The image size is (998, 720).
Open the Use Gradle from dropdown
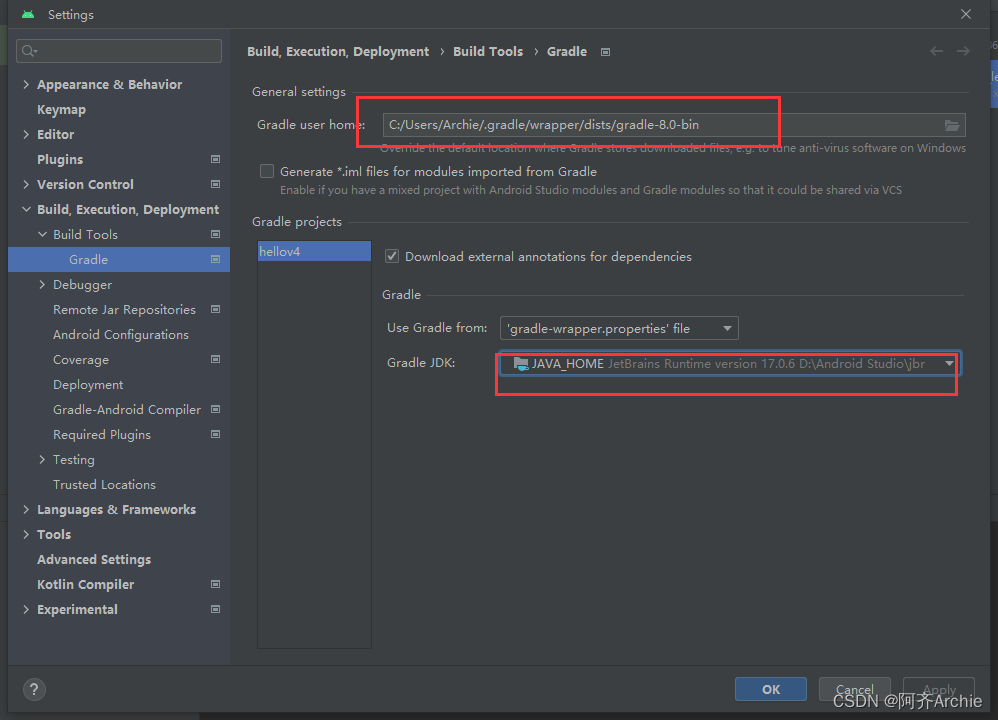(619, 328)
